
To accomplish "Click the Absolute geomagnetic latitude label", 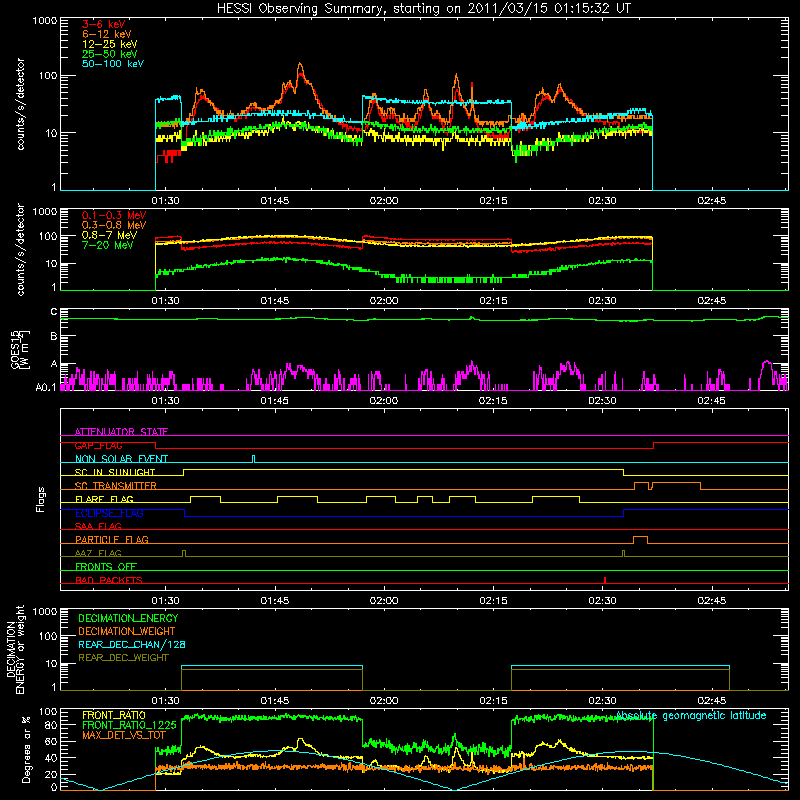I will [x=691, y=716].
